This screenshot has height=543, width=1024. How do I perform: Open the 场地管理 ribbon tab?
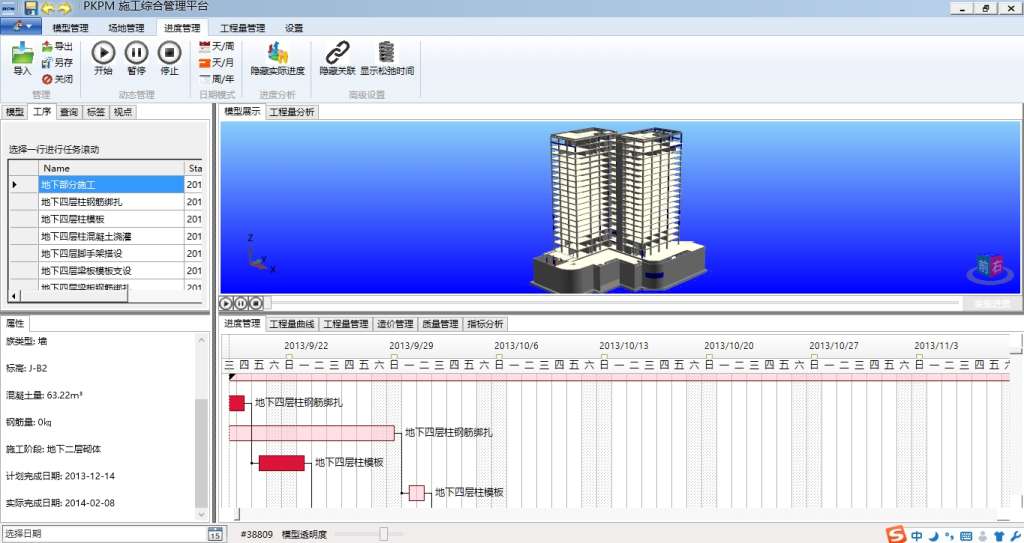126,28
